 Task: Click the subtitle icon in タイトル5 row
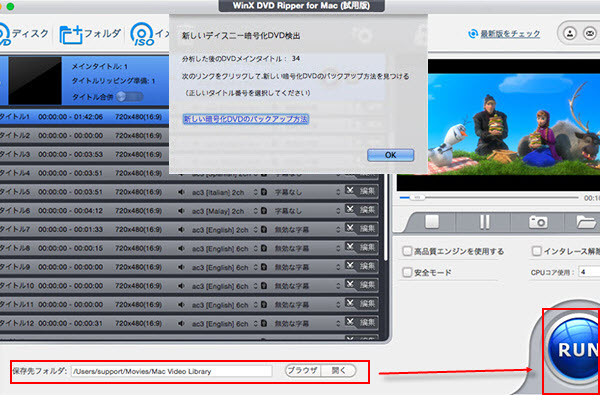264,192
